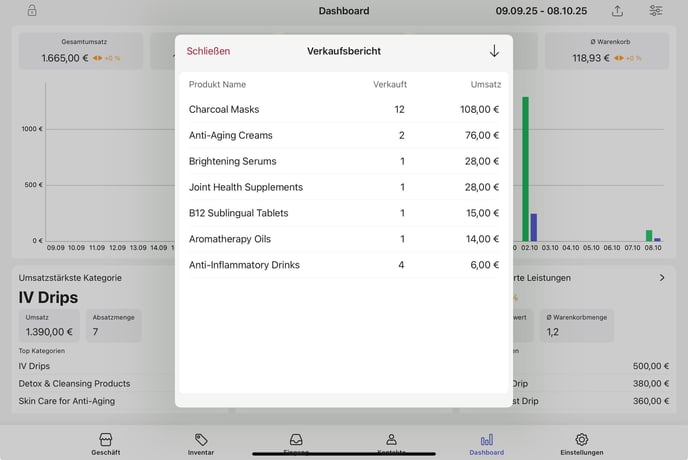Sort by the Verkauft column header
The width and height of the screenshot is (688, 460).
pyautogui.click(x=389, y=85)
